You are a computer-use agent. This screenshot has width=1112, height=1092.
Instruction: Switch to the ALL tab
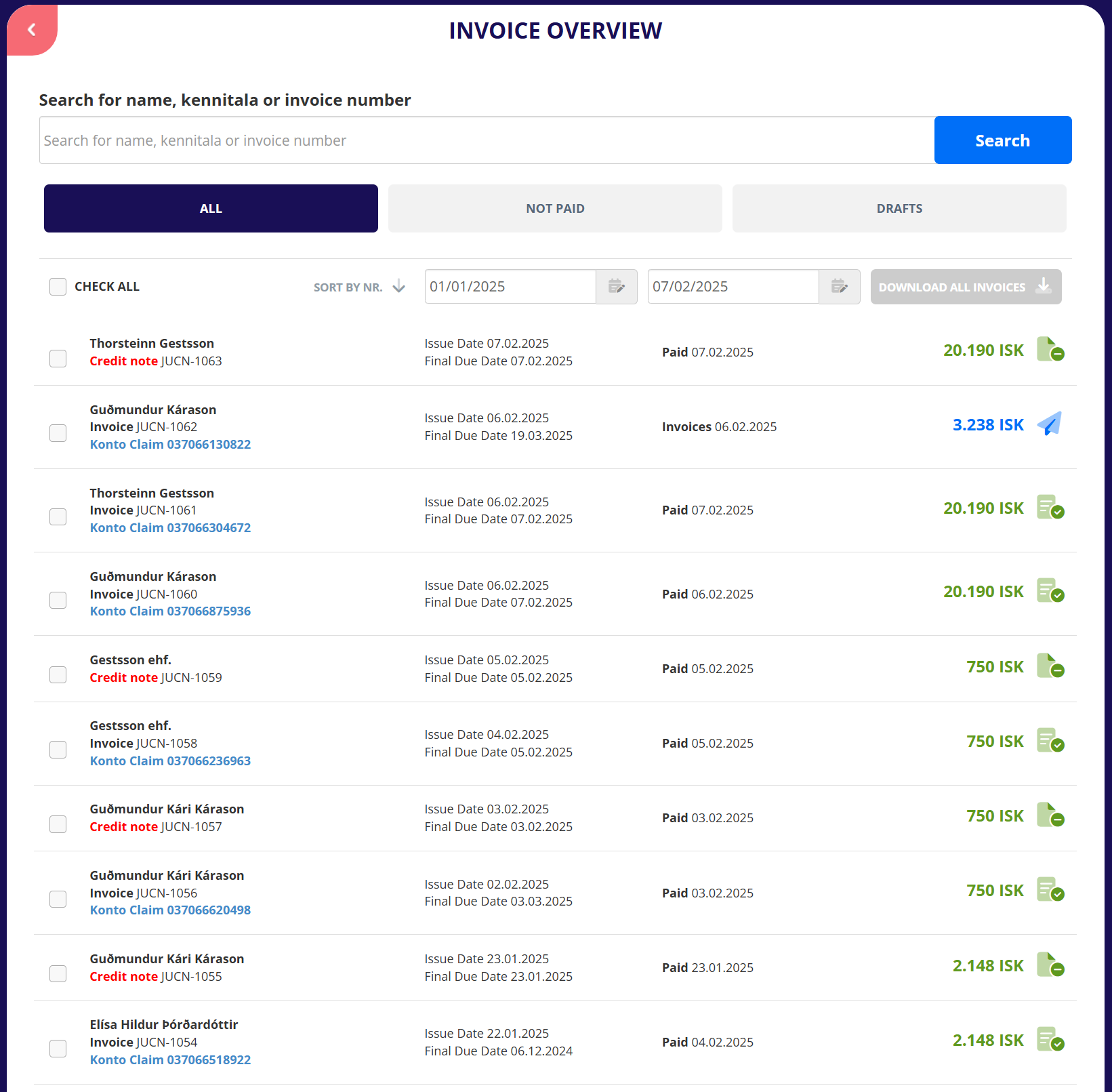click(211, 208)
